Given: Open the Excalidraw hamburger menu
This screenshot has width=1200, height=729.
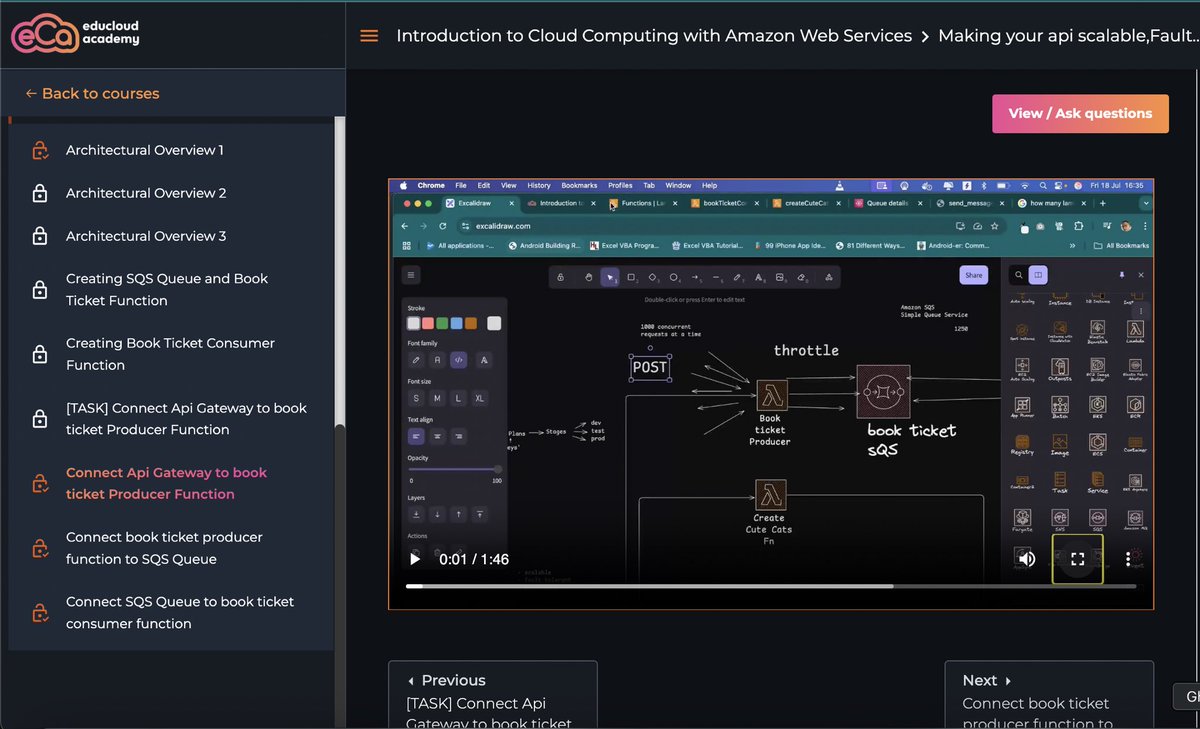Looking at the screenshot, I should [410, 274].
